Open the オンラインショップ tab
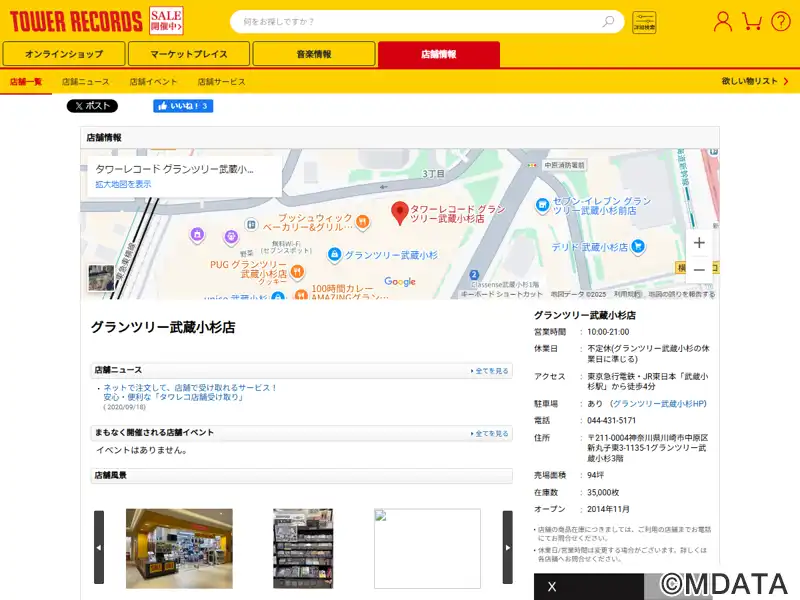Screen dimensions: 800x600 click(64, 54)
